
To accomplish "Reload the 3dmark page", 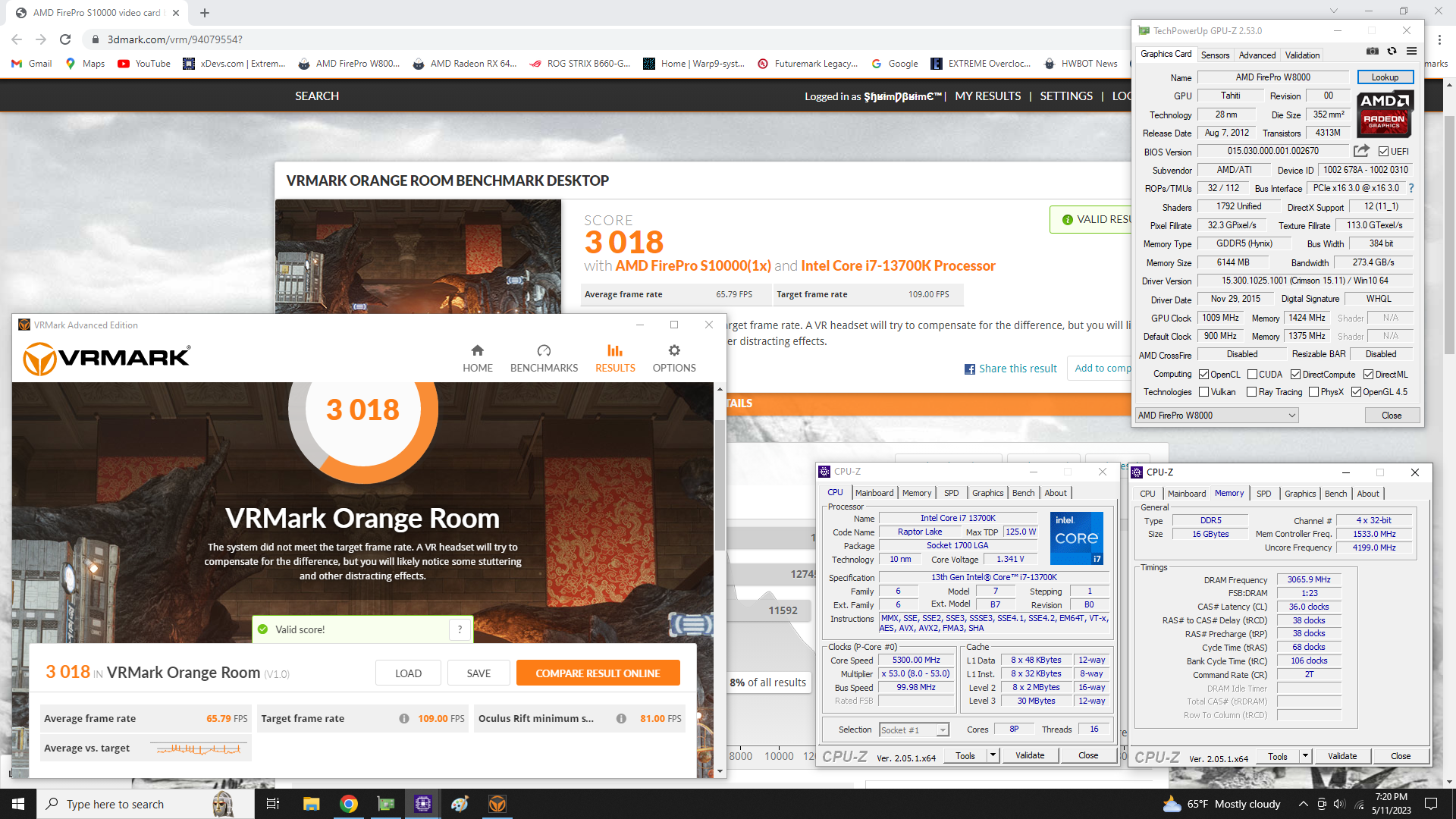I will click(65, 39).
